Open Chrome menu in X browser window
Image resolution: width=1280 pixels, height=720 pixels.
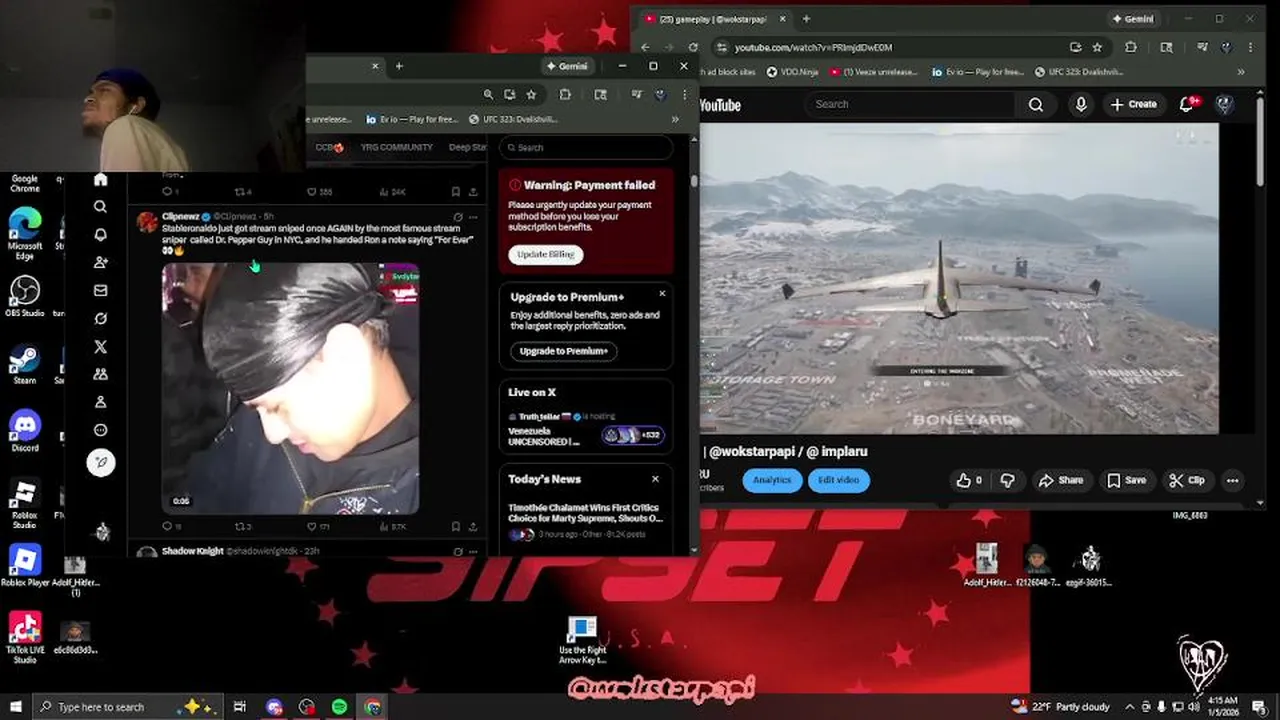pos(684,94)
